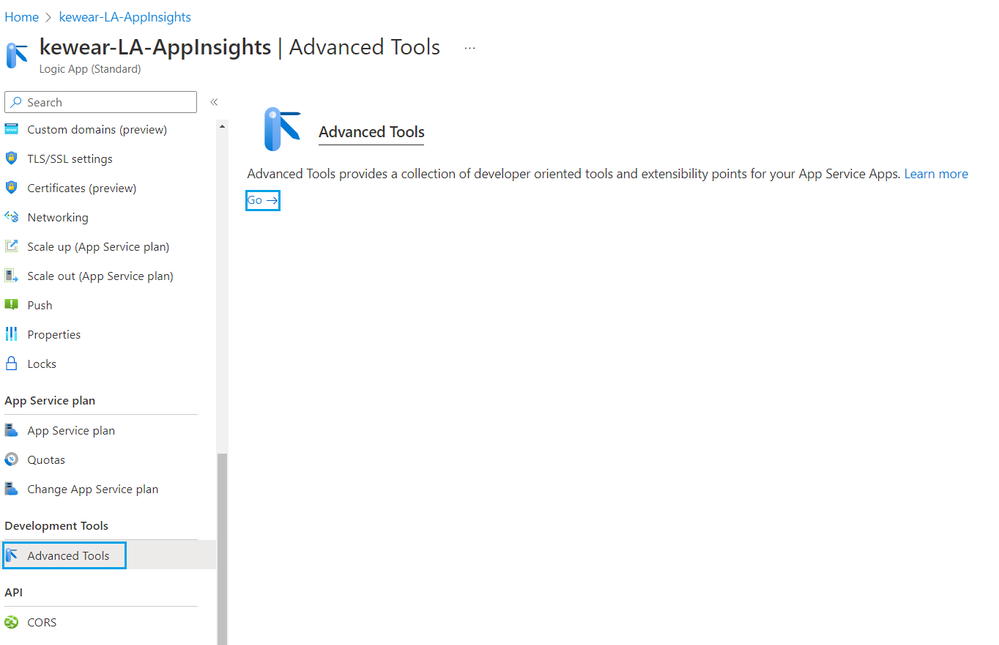Click the Scale up icon

click(11, 246)
